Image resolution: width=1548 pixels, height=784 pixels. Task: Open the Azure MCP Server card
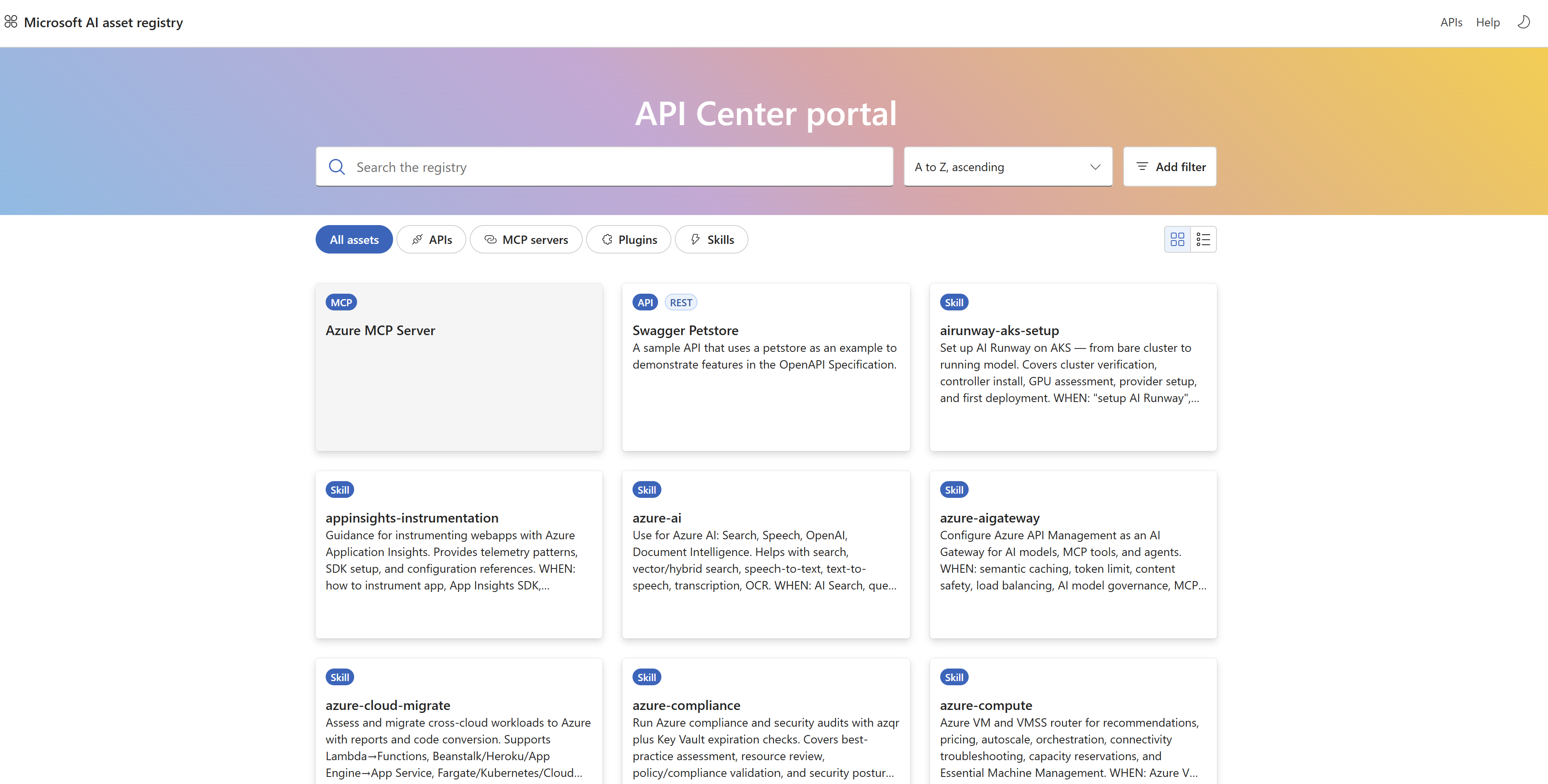pos(459,367)
